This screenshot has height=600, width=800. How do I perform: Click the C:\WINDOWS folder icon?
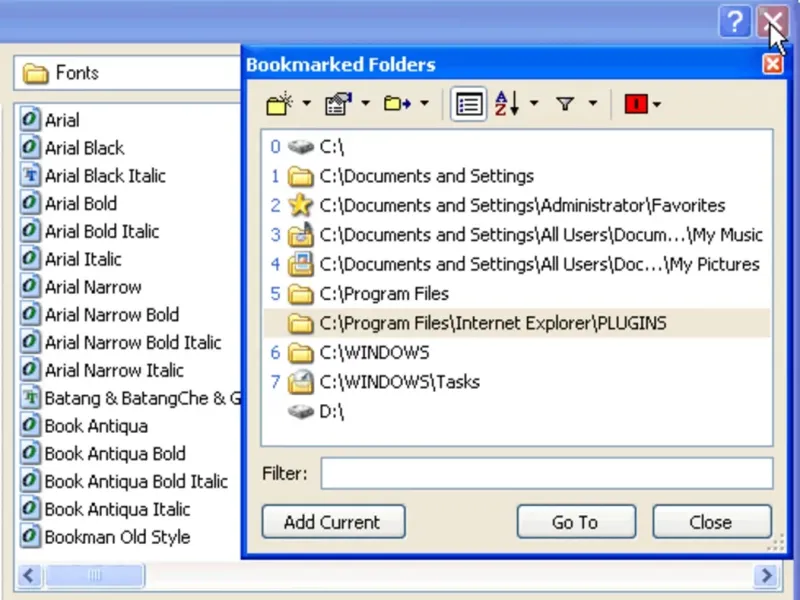pos(301,353)
